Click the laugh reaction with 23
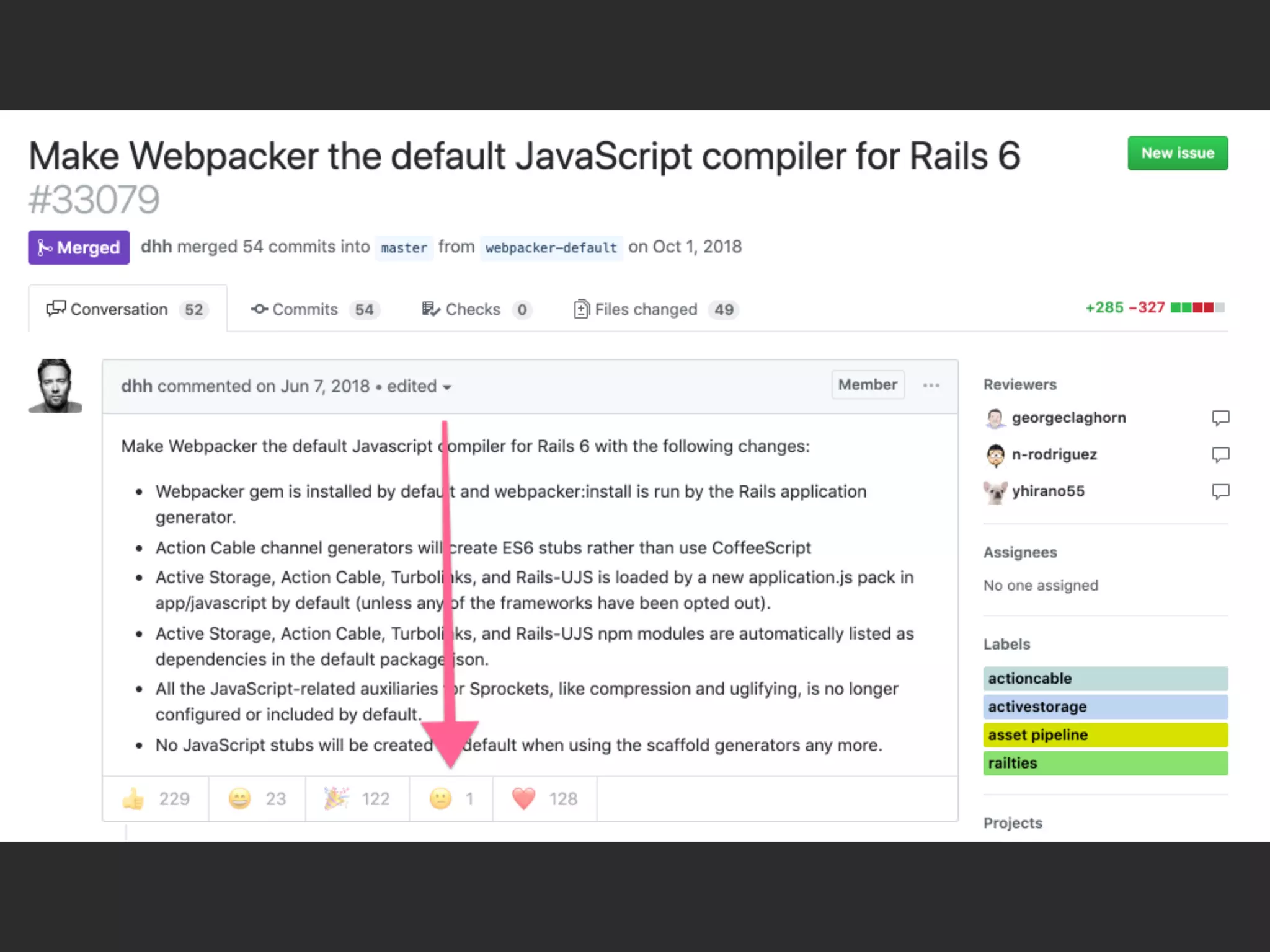The width and height of the screenshot is (1270, 952). (257, 799)
